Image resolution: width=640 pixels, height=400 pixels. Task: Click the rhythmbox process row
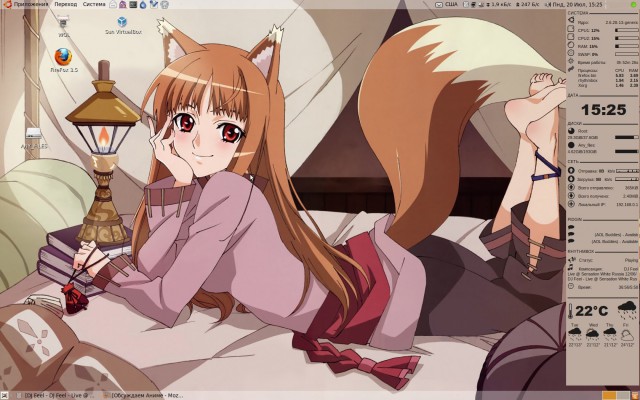point(608,80)
